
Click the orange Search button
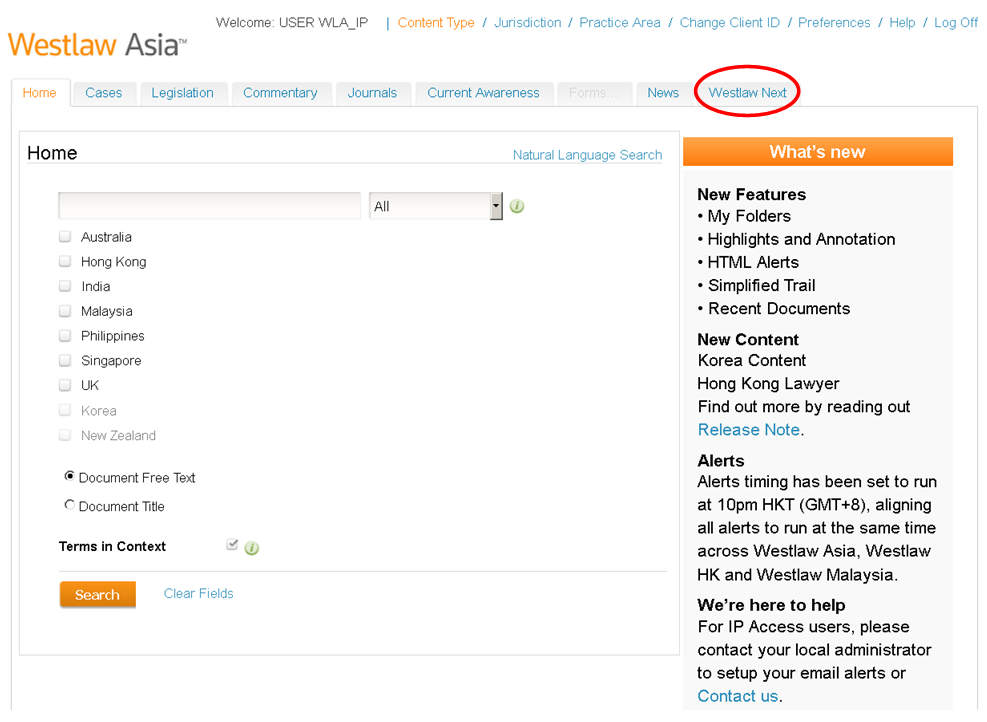(x=98, y=594)
